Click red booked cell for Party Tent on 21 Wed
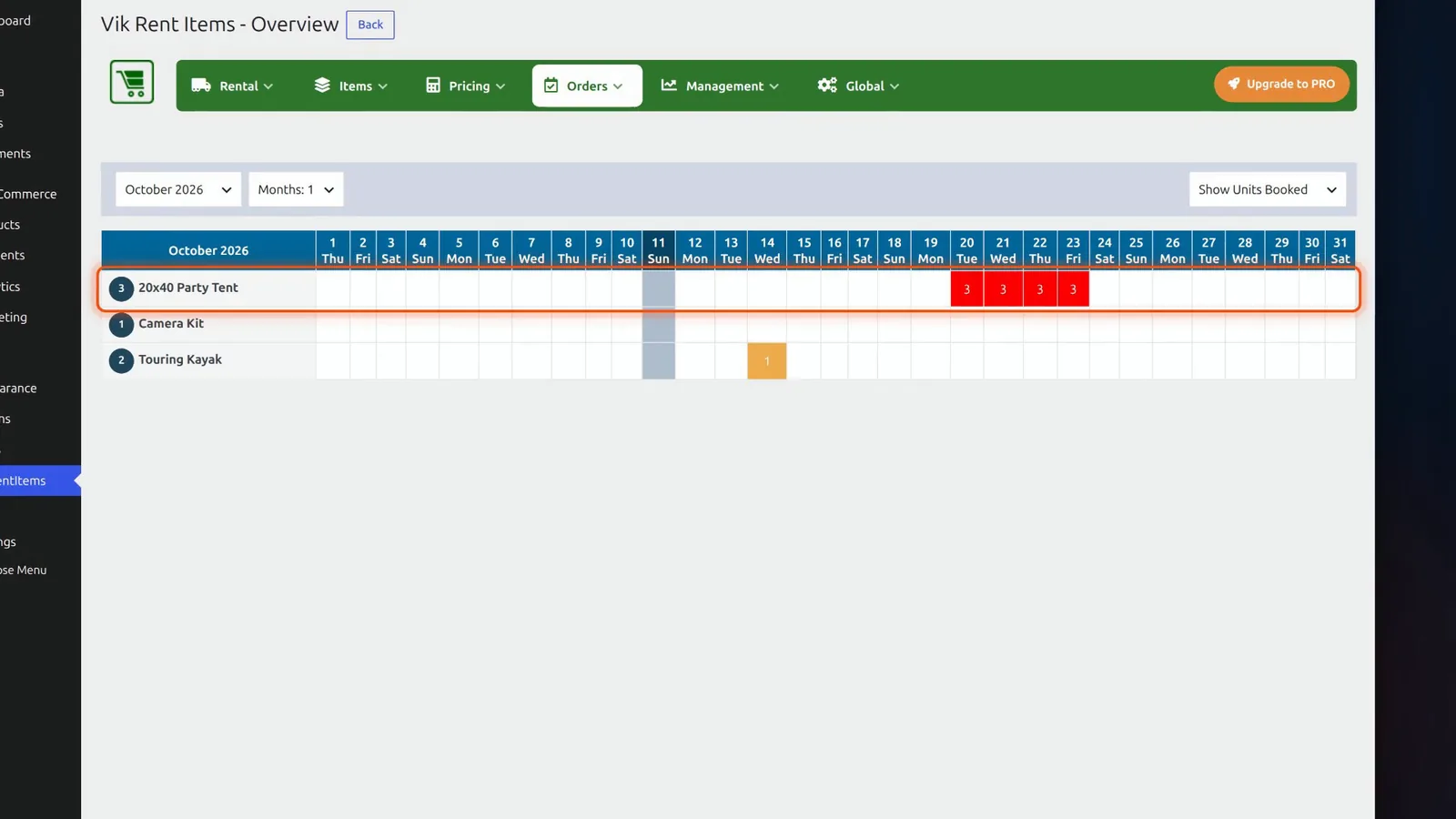 (1003, 289)
